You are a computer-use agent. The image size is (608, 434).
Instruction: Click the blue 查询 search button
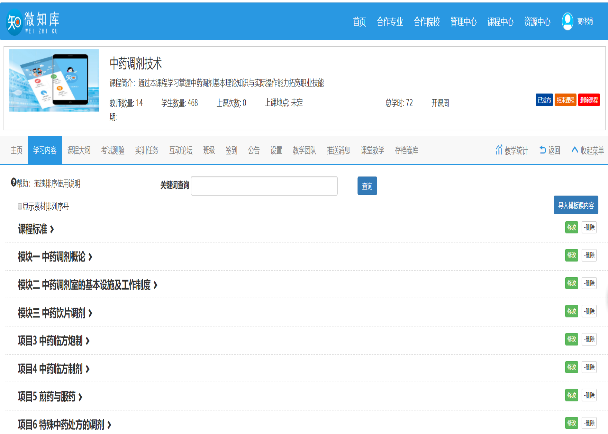coord(367,185)
